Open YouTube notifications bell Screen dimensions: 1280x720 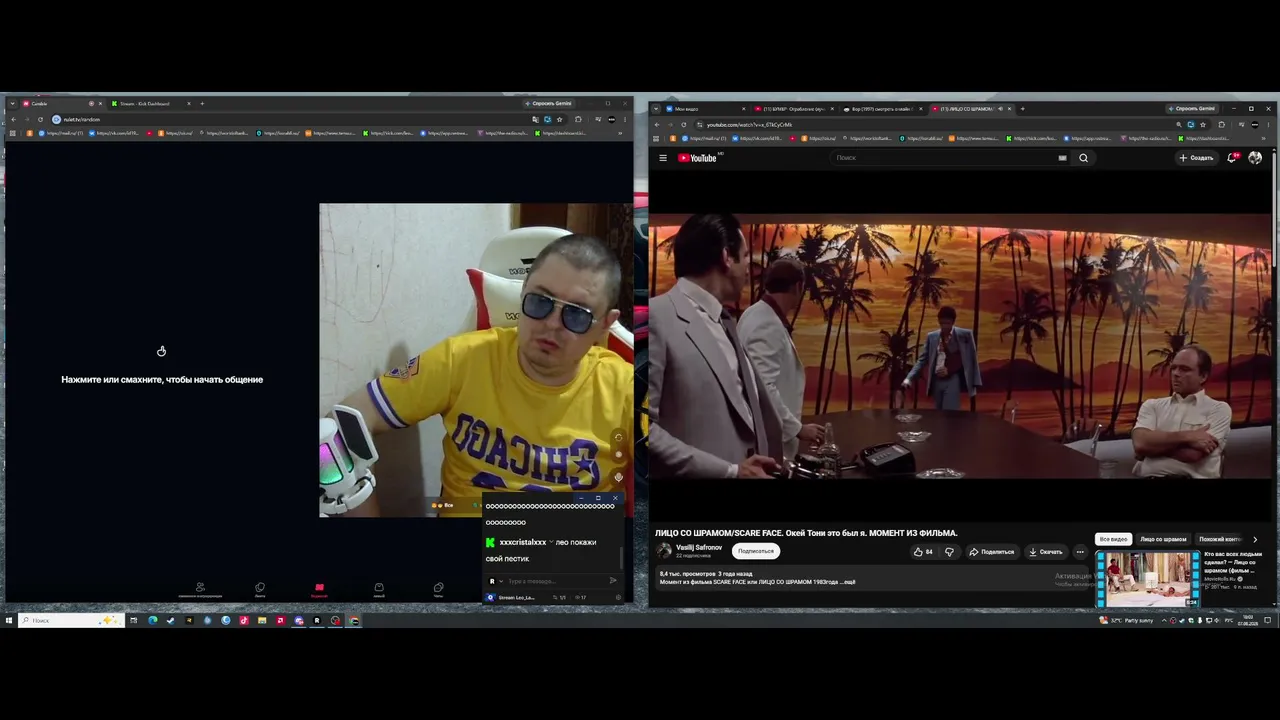point(1232,158)
